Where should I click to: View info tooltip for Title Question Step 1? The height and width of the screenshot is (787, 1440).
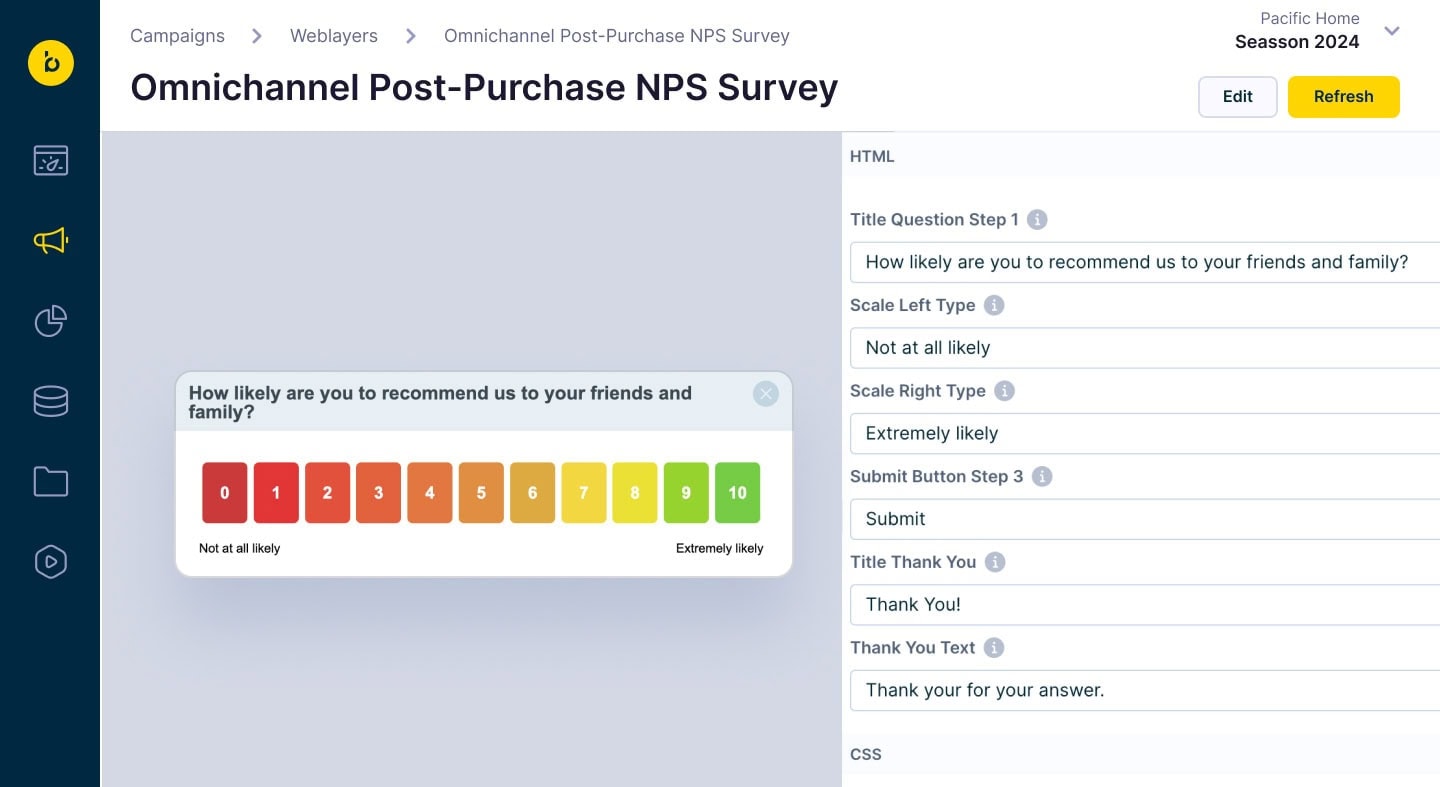click(1037, 219)
